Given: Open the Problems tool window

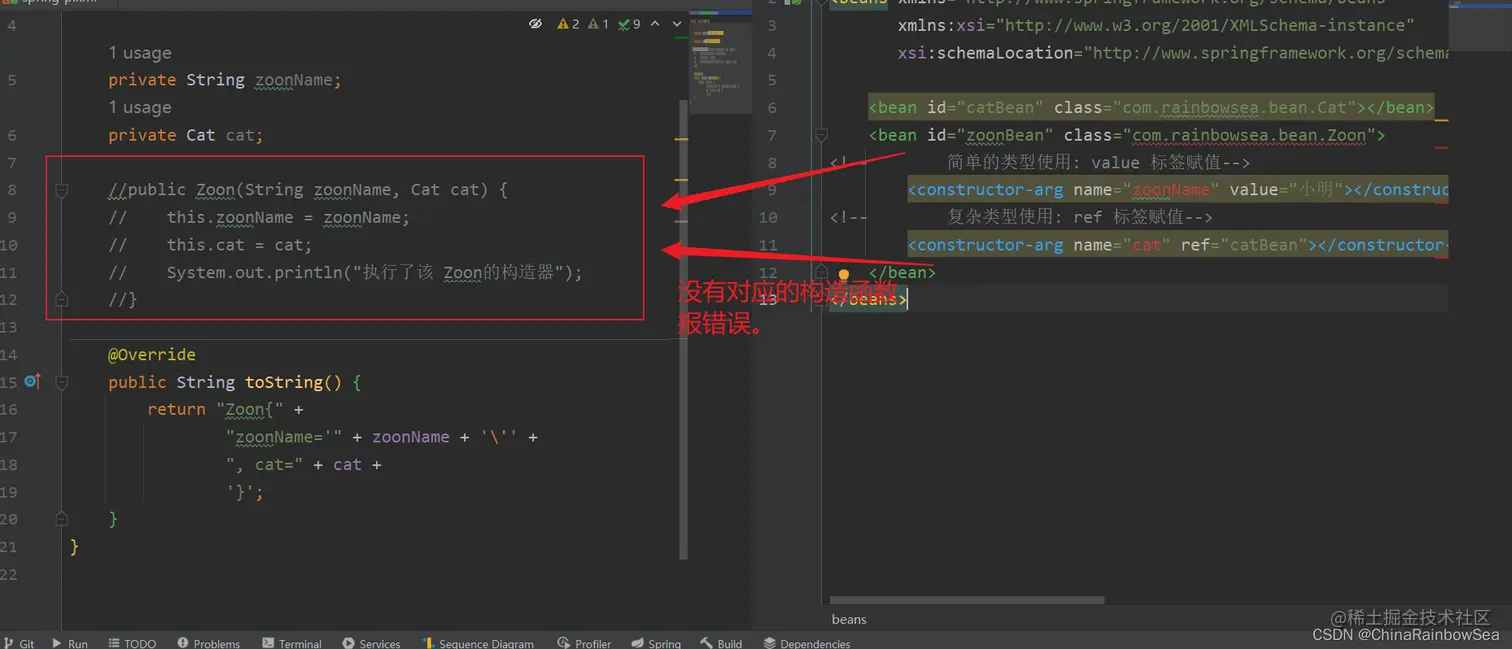Looking at the screenshot, I should (208, 643).
